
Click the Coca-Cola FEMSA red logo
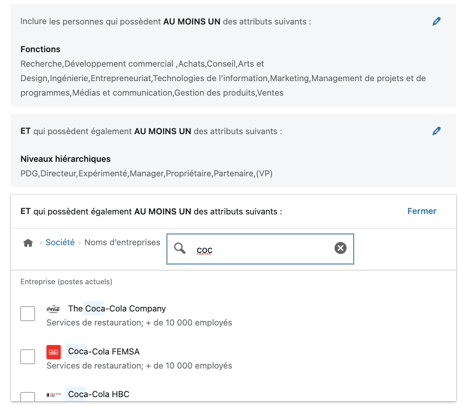(x=53, y=352)
